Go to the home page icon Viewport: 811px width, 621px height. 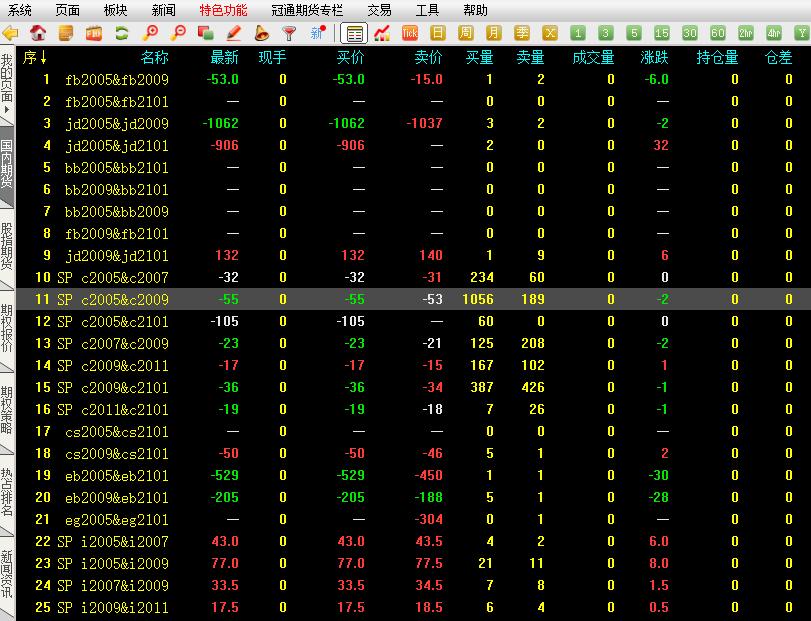tap(38, 33)
